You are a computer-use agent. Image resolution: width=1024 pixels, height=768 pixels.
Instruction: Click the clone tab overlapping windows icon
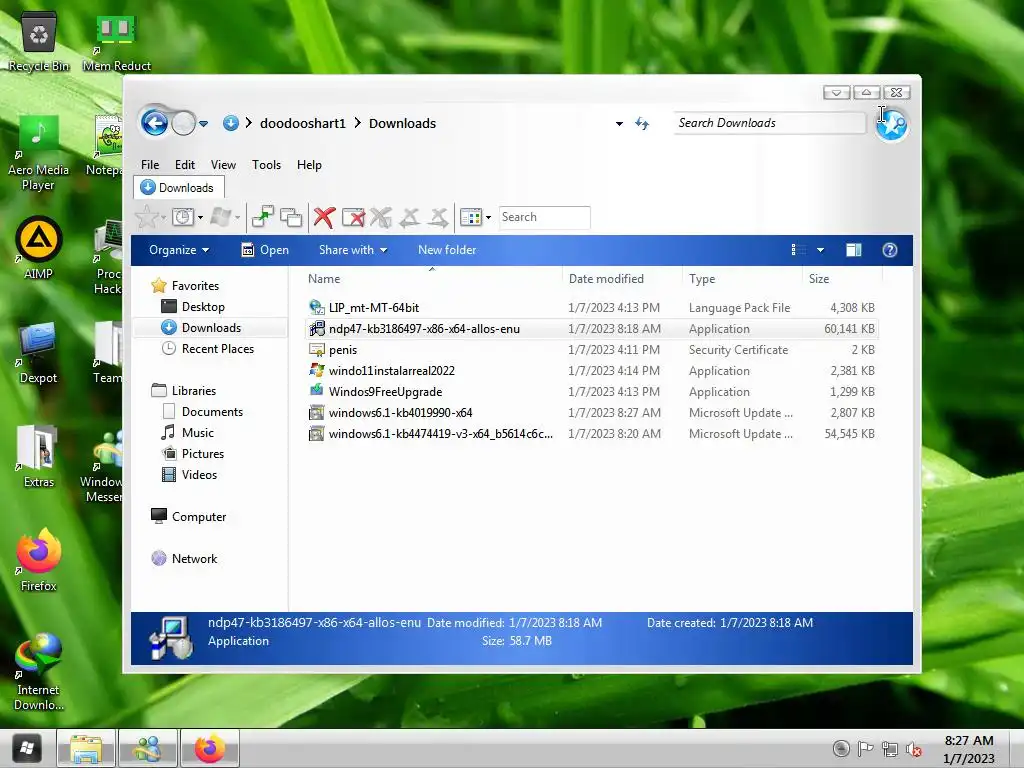(x=291, y=217)
